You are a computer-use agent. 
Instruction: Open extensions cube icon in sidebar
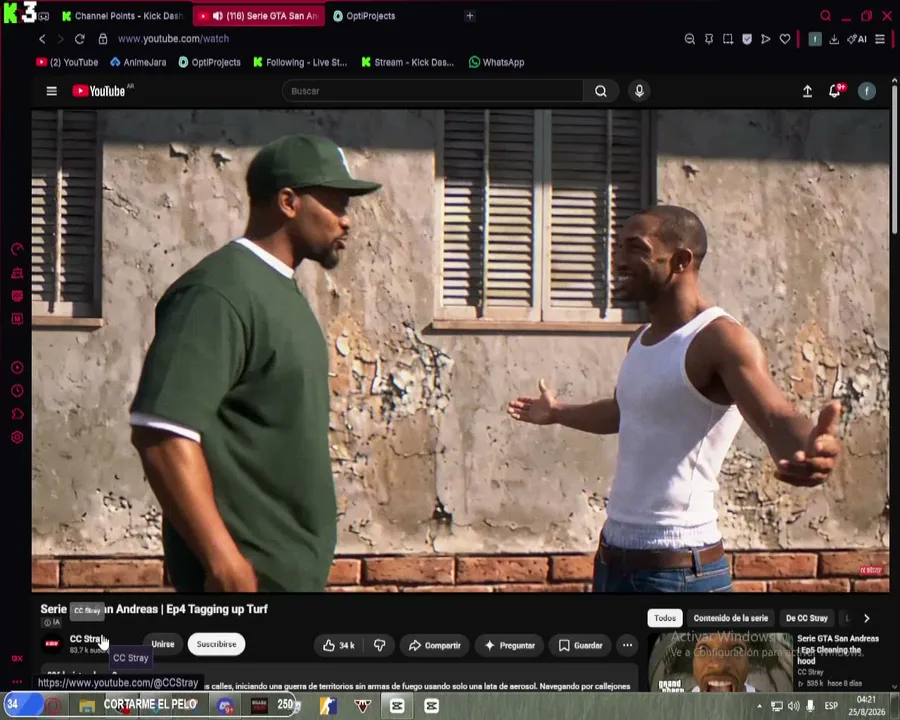(x=17, y=414)
